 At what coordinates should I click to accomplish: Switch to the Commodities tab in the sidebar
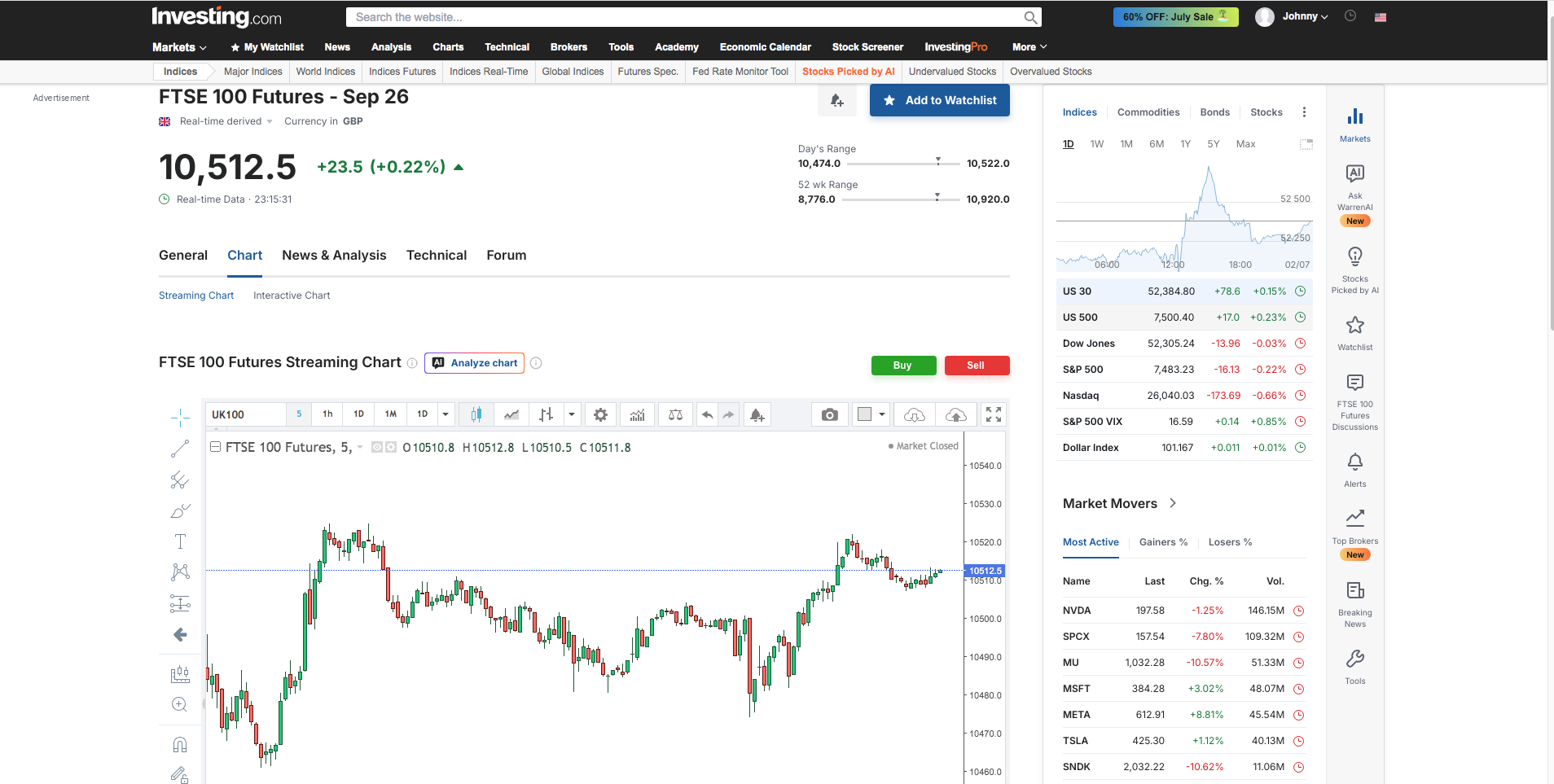pyautogui.click(x=1148, y=112)
